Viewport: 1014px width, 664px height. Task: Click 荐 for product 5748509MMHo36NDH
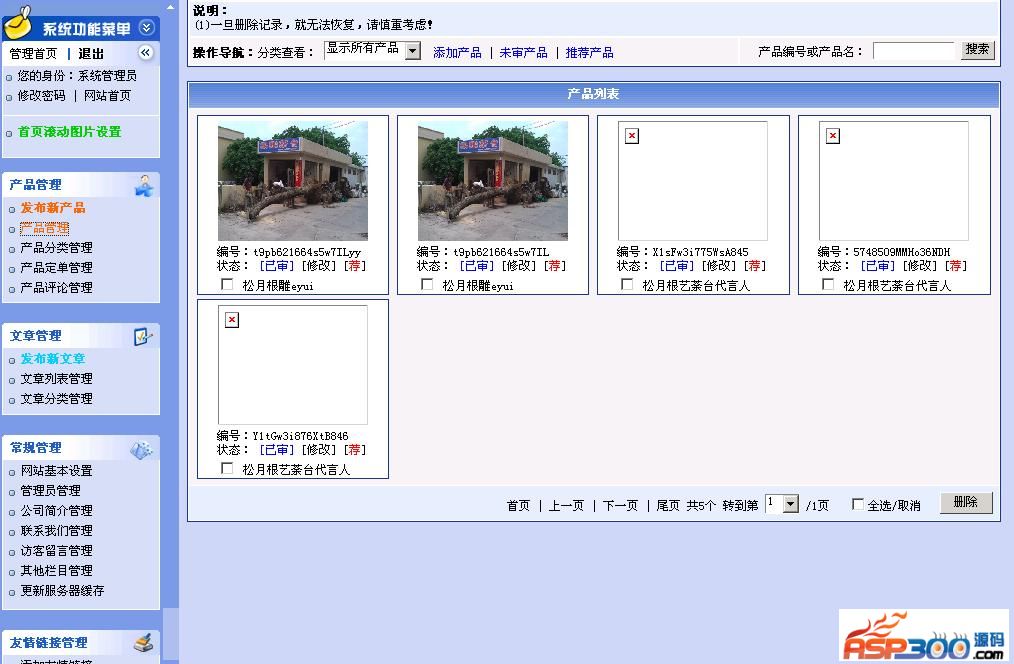click(x=956, y=266)
